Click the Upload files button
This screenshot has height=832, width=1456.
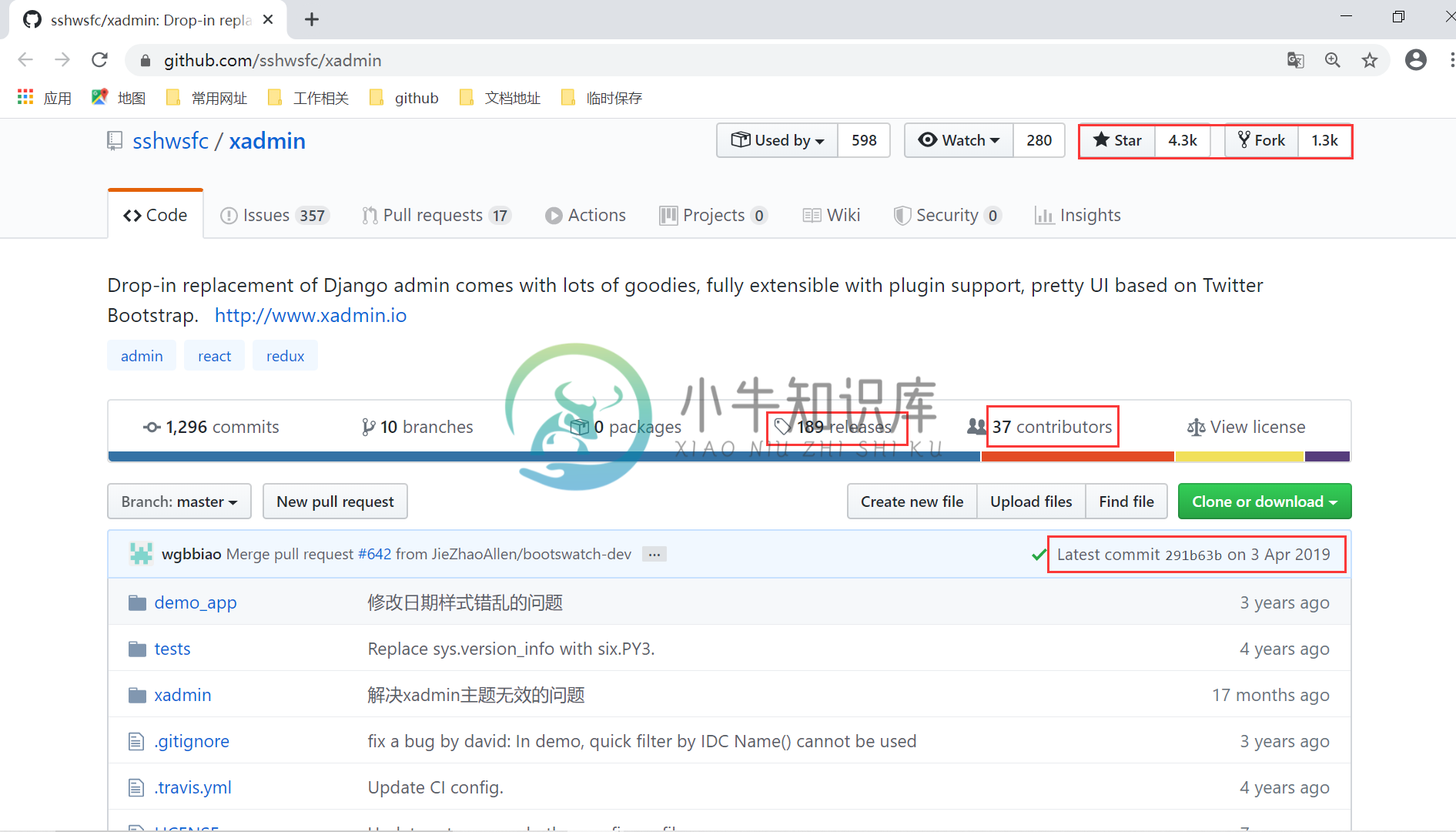(1031, 502)
